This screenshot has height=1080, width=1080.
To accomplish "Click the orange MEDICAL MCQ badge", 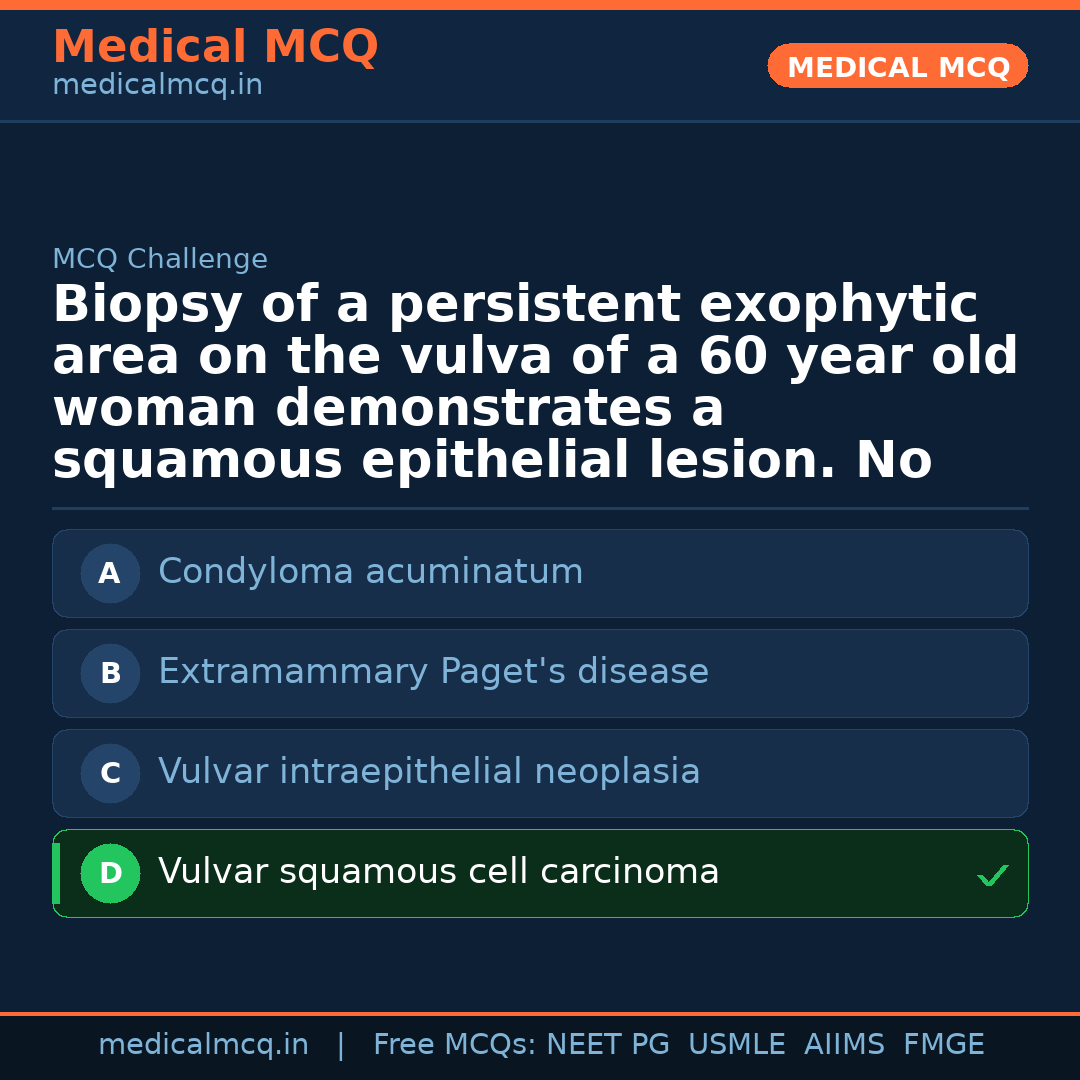I will (897, 66).
